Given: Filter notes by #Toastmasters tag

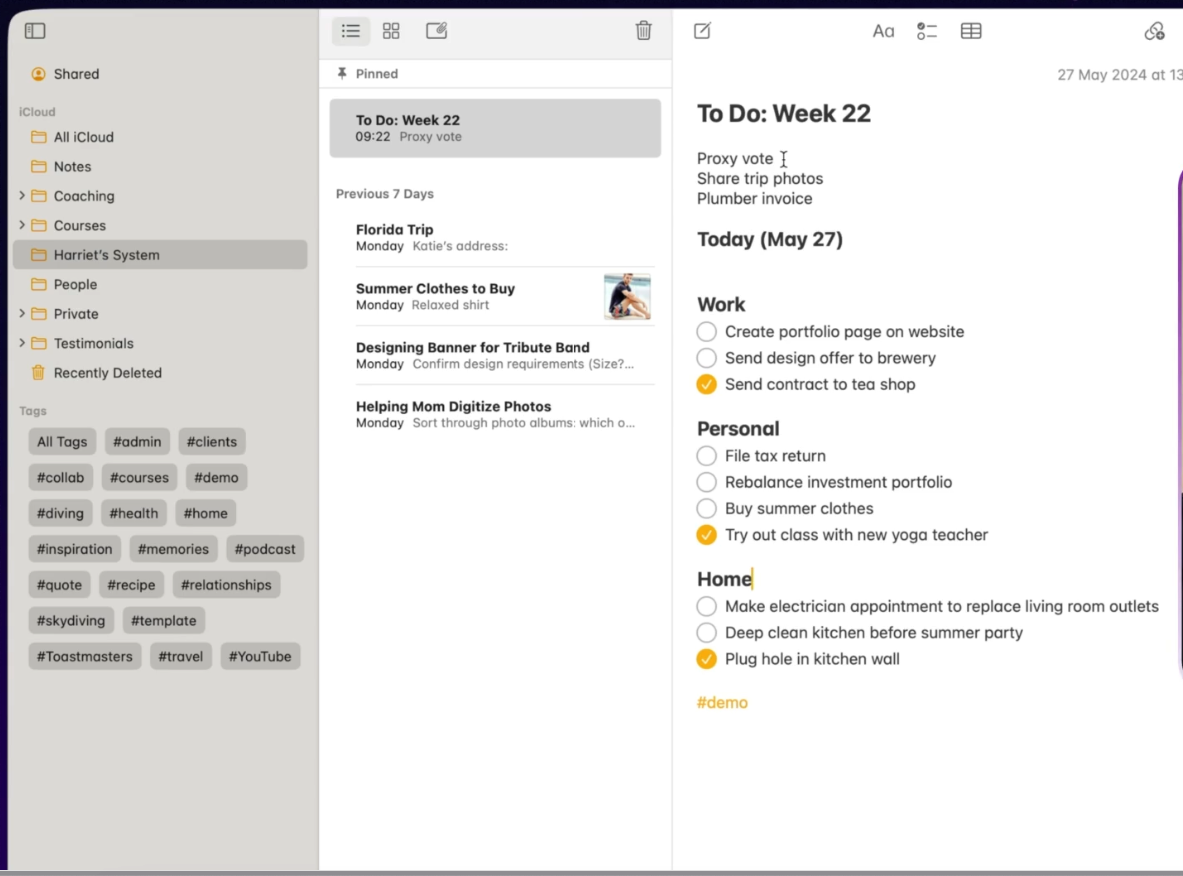Looking at the screenshot, I should (84, 656).
